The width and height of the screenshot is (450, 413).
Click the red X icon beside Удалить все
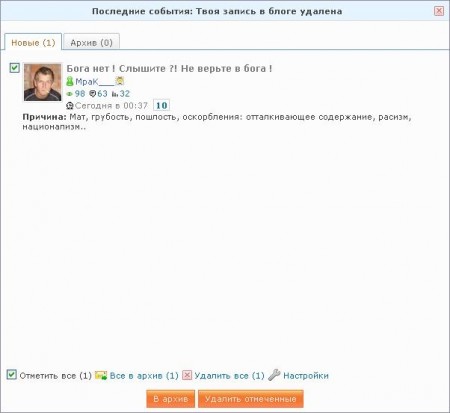[x=187, y=375]
